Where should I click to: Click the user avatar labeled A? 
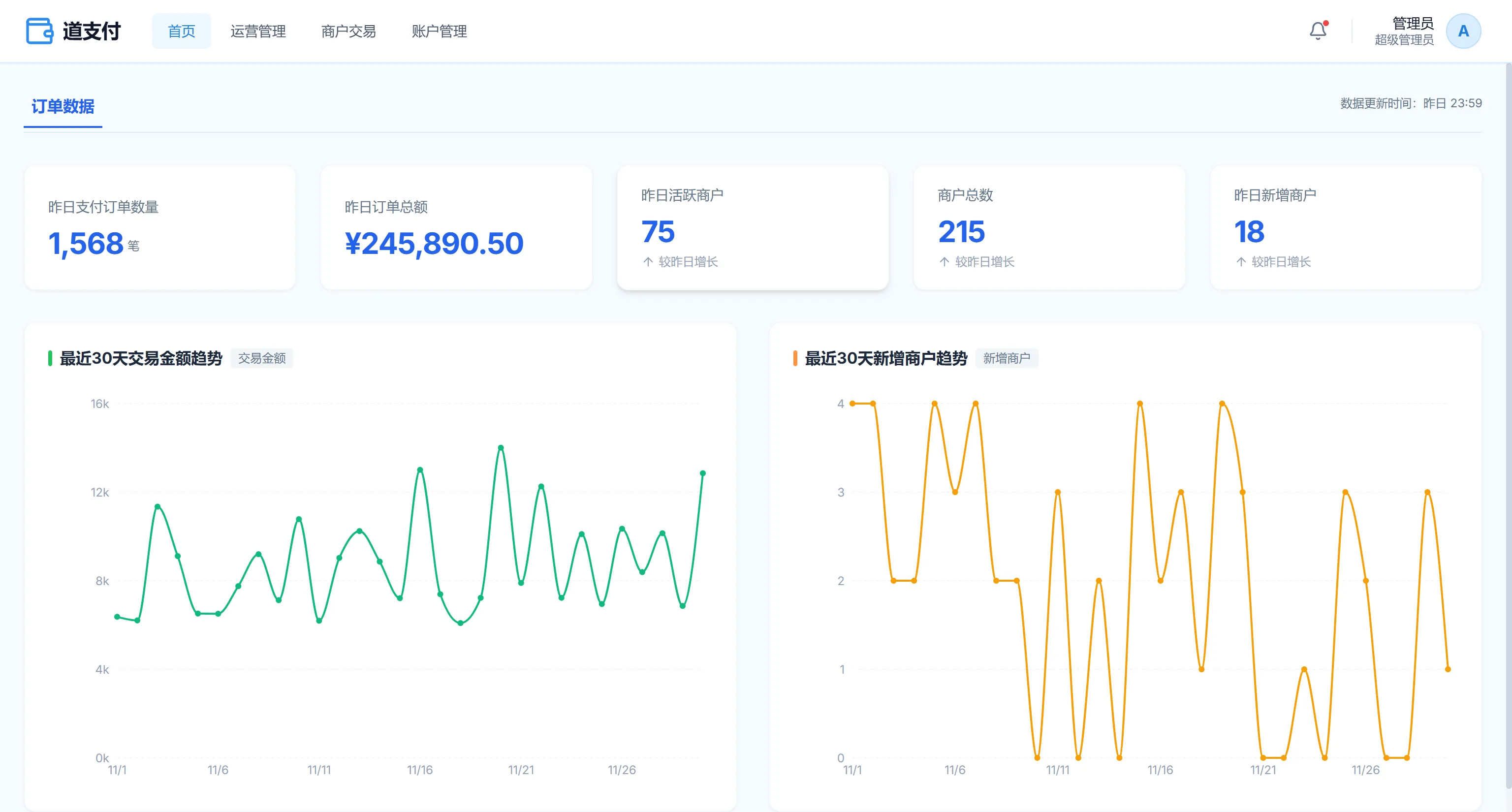coord(1463,31)
